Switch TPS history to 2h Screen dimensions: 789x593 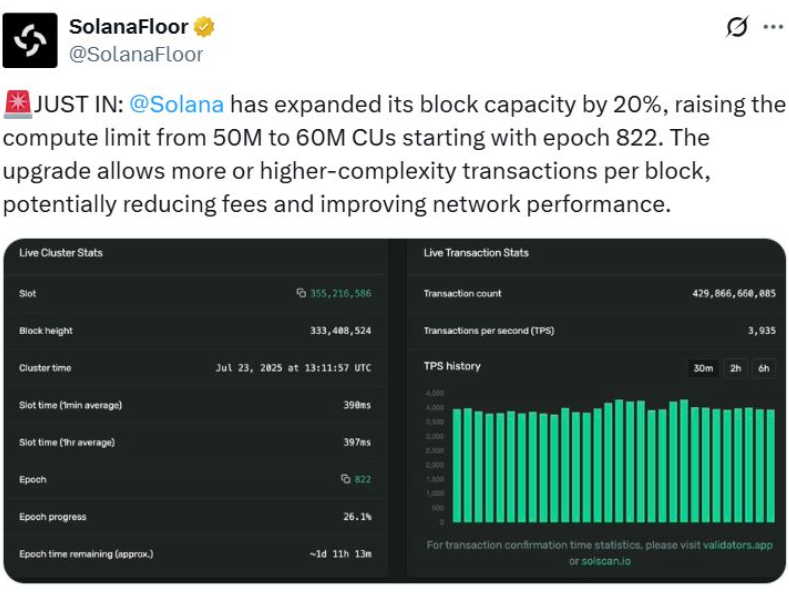coord(735,368)
